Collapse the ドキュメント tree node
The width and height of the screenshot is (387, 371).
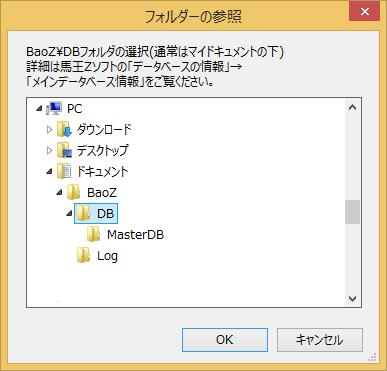50,172
